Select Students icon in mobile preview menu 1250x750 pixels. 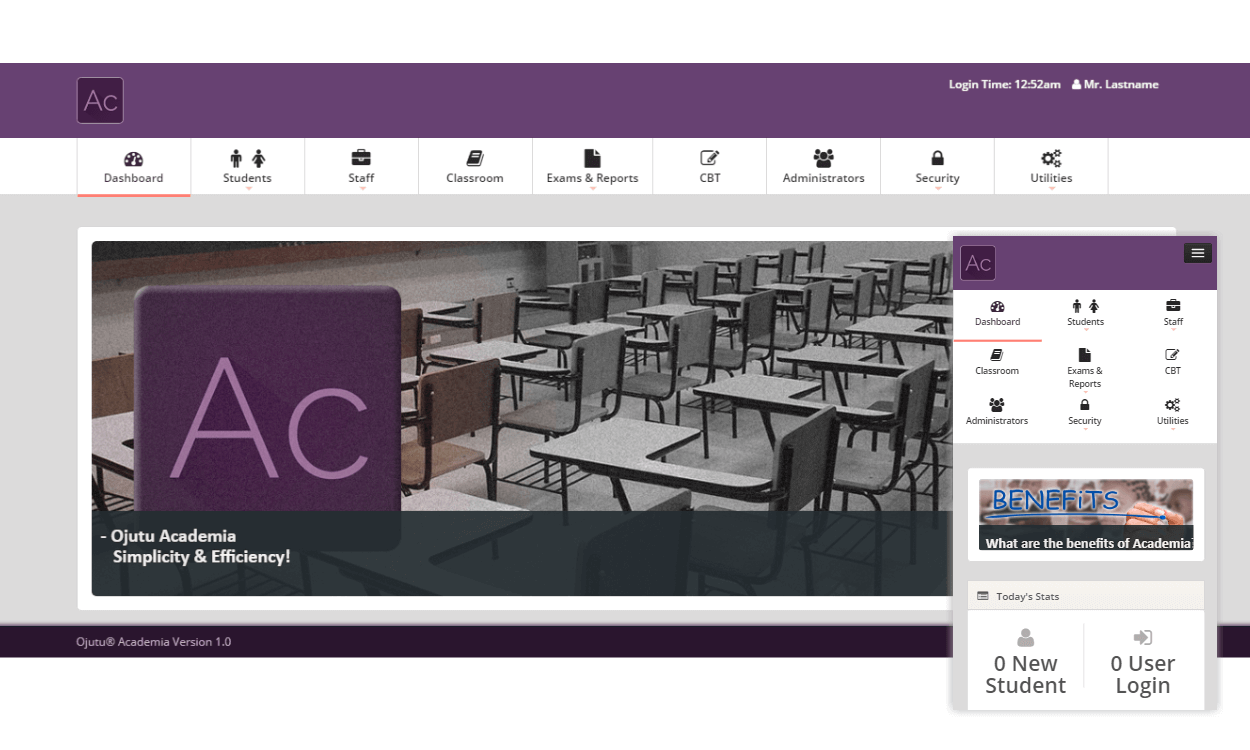pyautogui.click(x=1085, y=306)
